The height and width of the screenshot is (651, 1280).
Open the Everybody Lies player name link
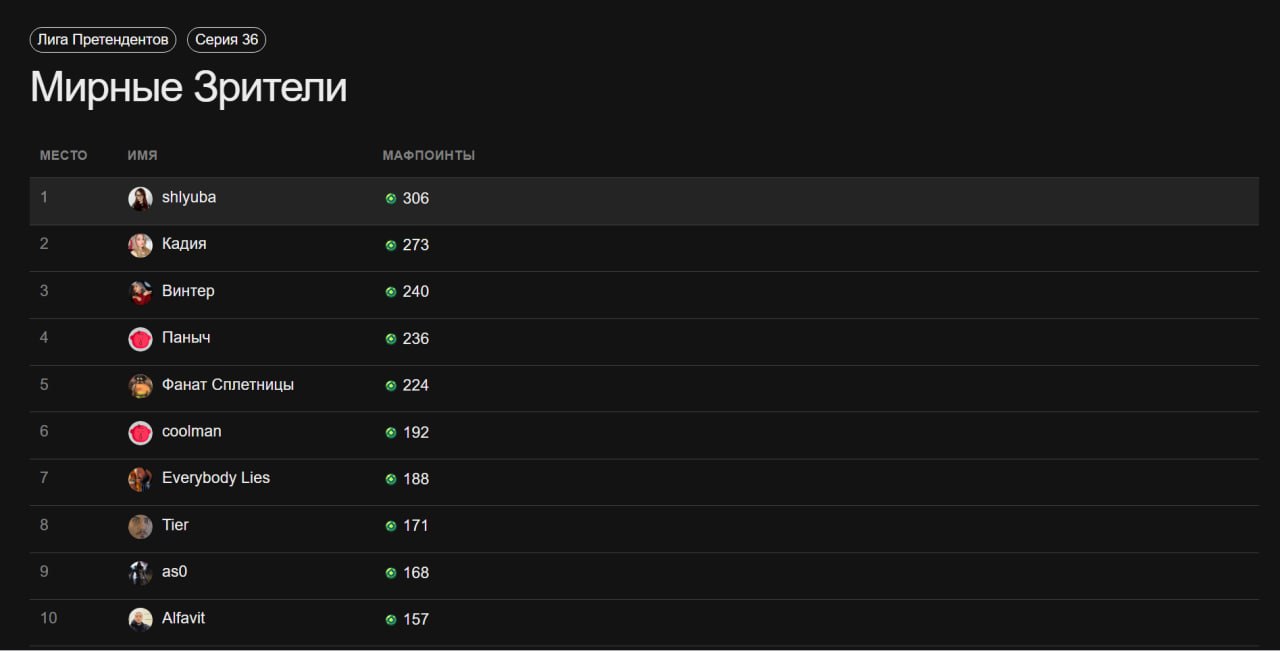(x=216, y=478)
